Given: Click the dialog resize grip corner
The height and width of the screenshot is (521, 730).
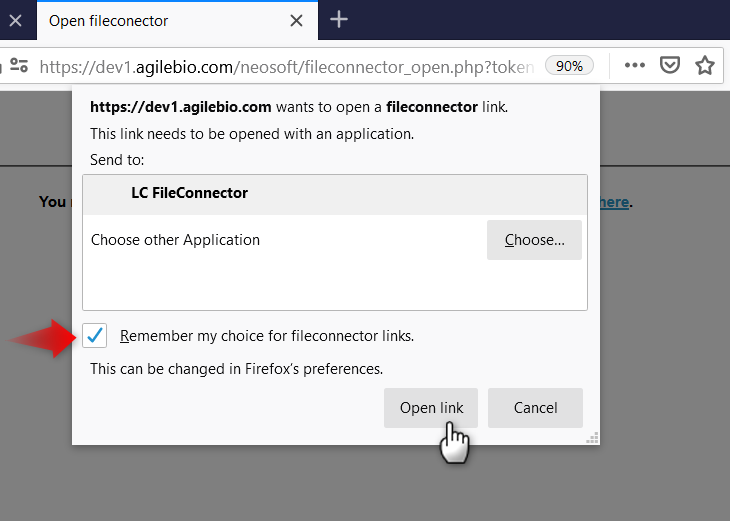Looking at the screenshot, I should [x=592, y=438].
